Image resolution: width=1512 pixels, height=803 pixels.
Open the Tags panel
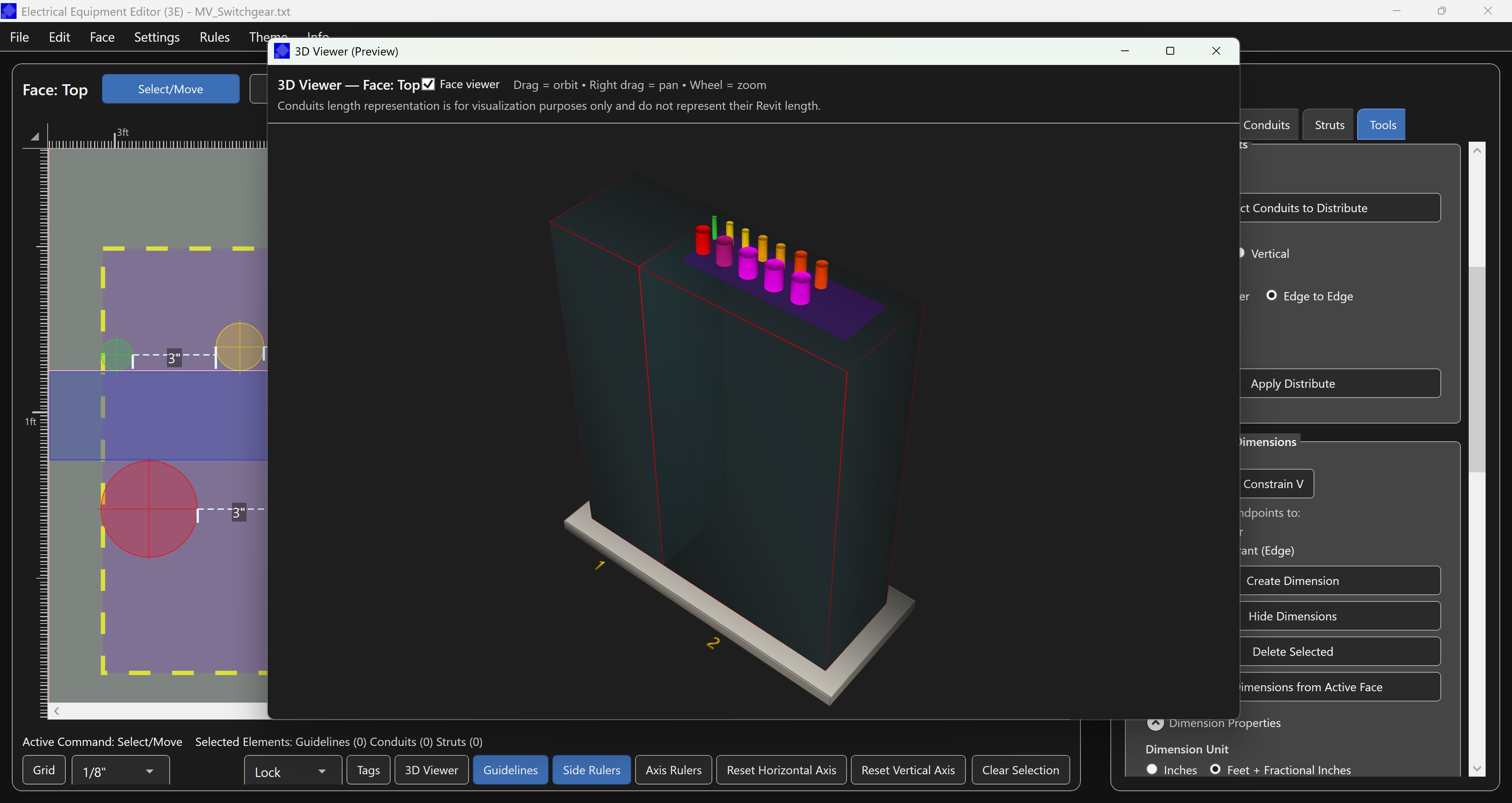367,770
